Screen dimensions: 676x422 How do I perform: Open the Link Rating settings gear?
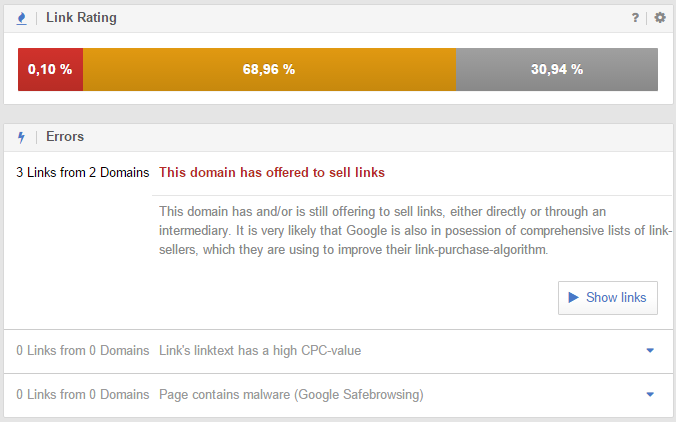coord(660,18)
